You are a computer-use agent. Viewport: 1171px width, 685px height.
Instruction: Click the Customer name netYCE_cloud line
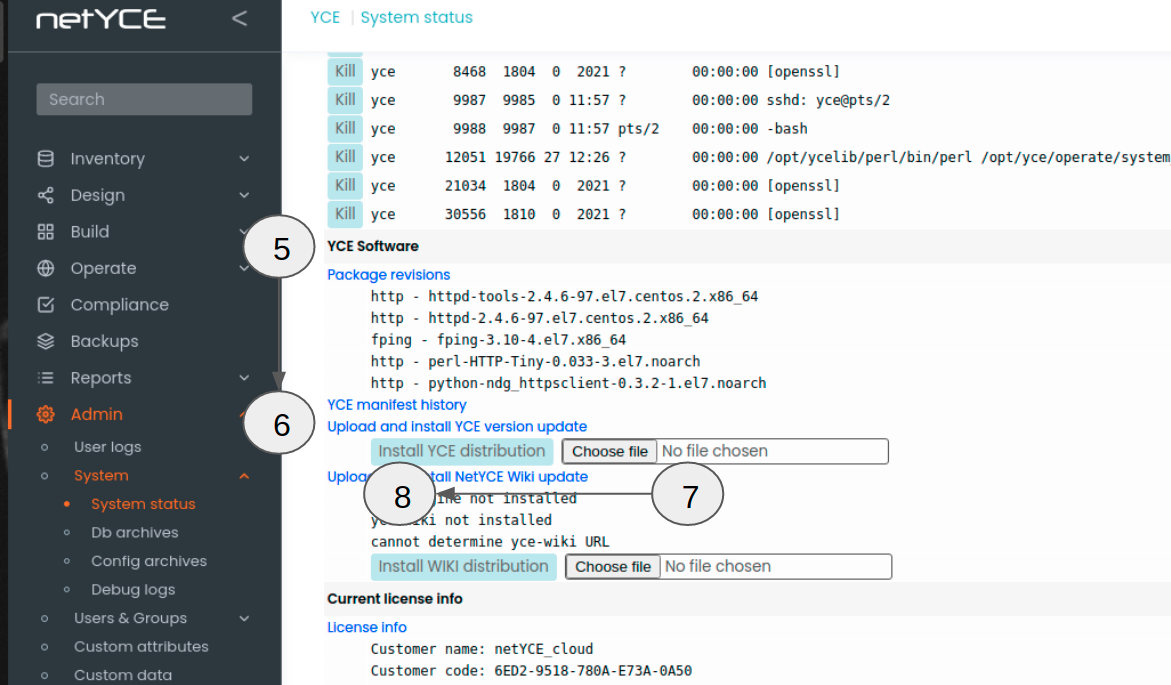[x=482, y=649]
